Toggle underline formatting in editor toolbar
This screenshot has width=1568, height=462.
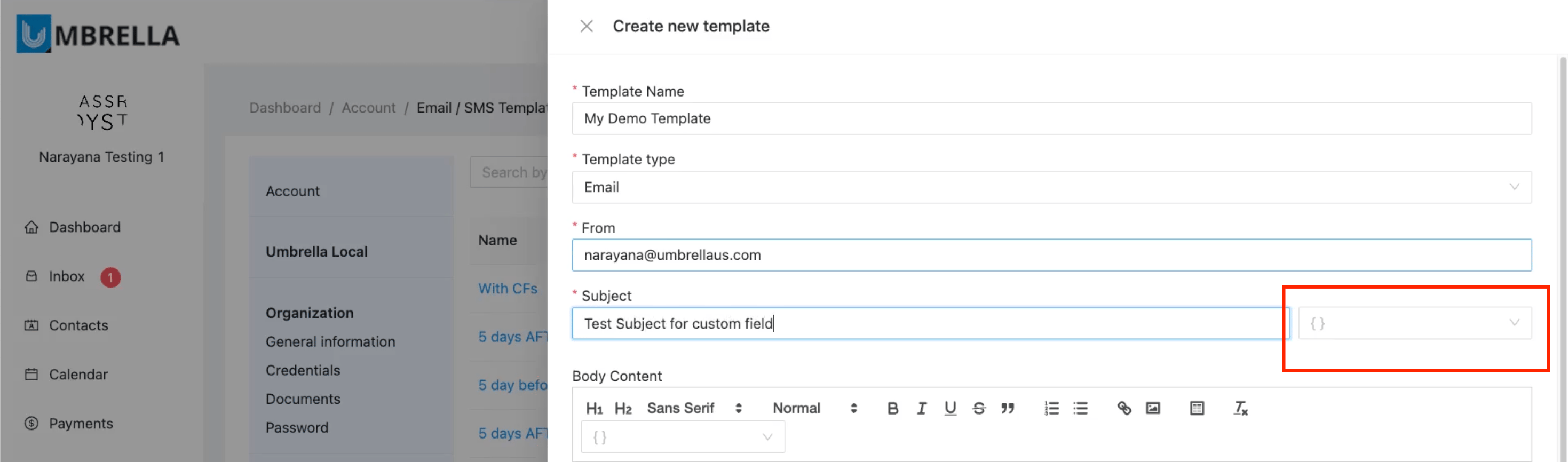(949, 409)
